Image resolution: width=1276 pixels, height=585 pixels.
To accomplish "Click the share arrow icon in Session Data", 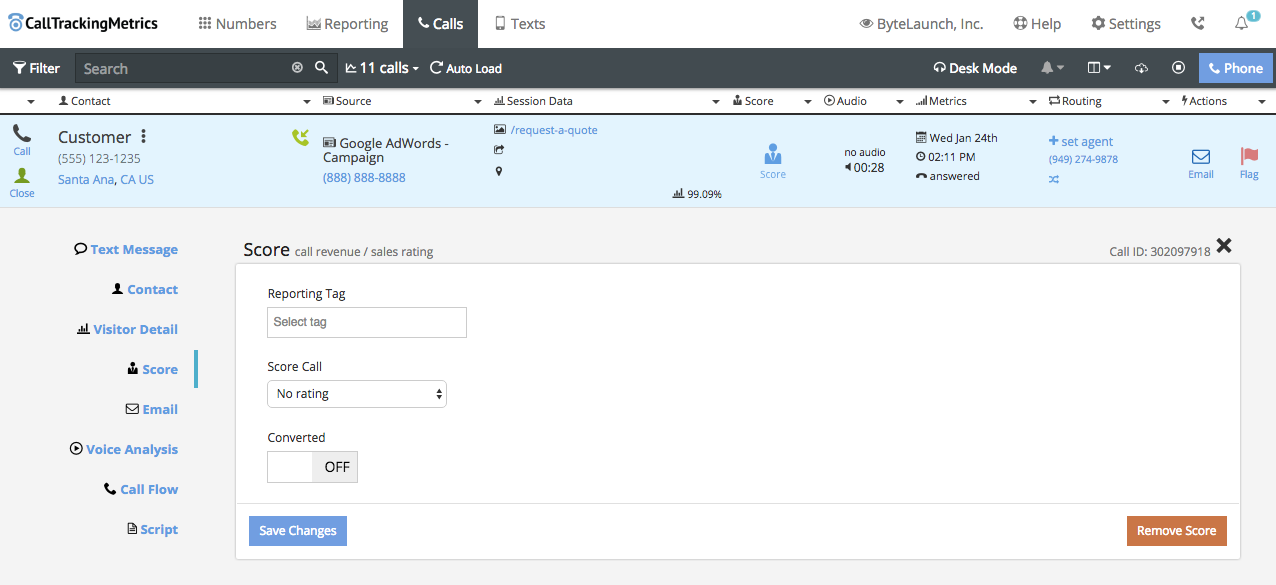I will coord(499,150).
